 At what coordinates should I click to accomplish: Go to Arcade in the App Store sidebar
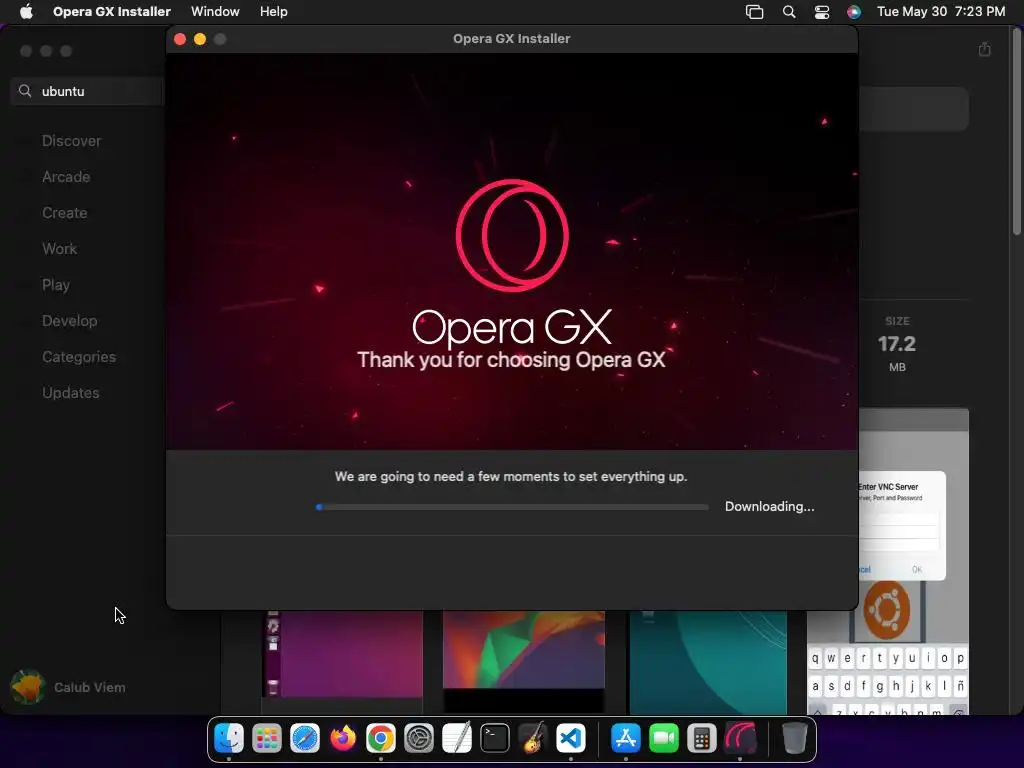point(66,177)
